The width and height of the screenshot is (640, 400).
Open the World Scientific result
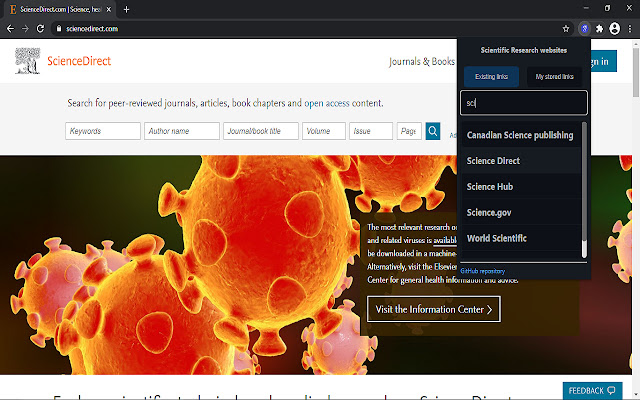pyautogui.click(x=521, y=238)
